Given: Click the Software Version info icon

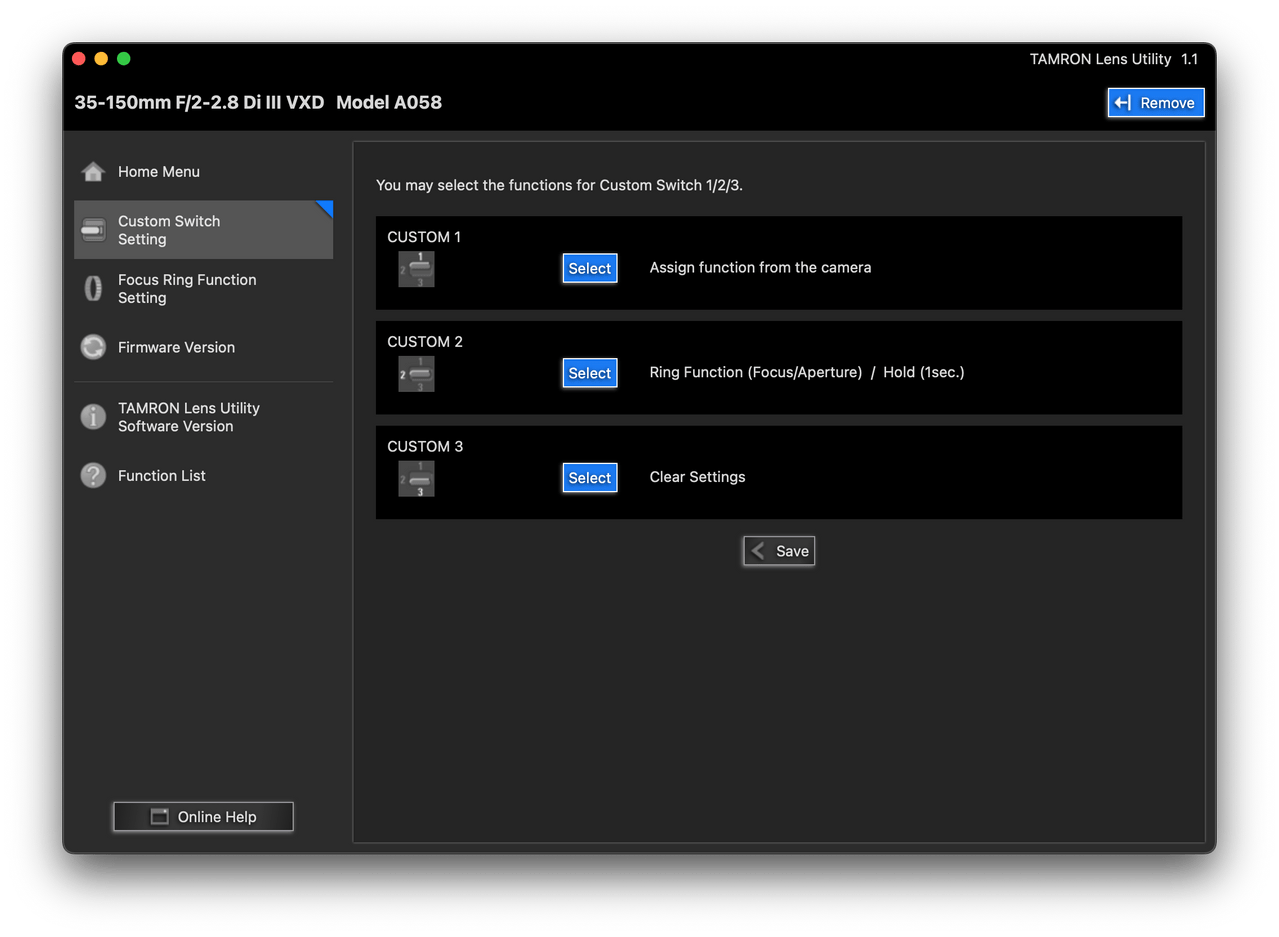Looking at the screenshot, I should (93, 417).
